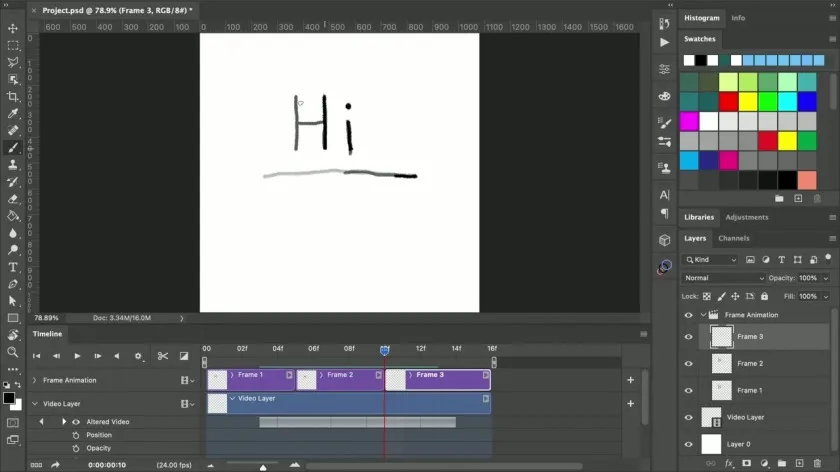Play the timeline animation

(77, 356)
